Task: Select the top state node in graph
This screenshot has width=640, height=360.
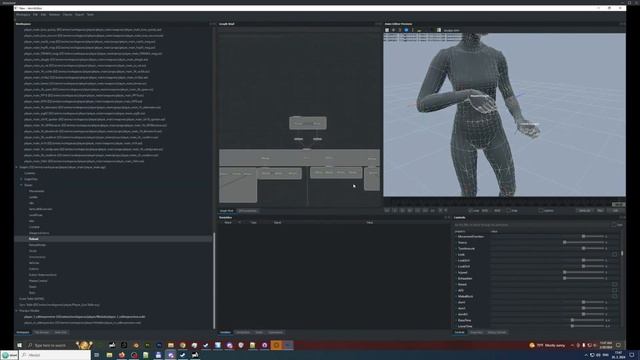Action: tap(308, 123)
